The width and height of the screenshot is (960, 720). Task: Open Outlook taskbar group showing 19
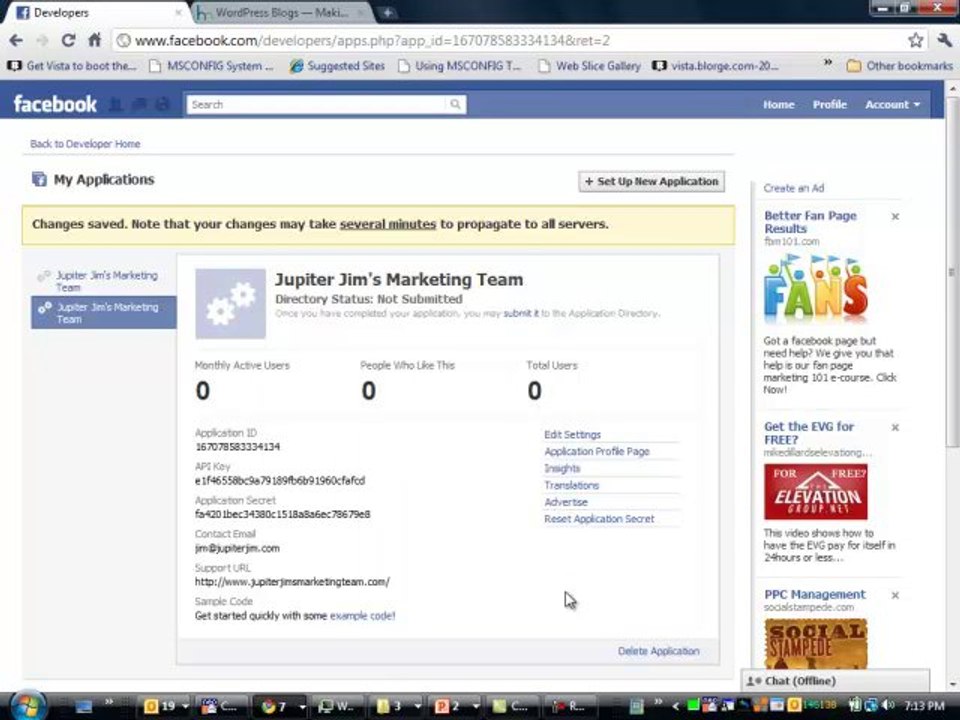(x=165, y=706)
